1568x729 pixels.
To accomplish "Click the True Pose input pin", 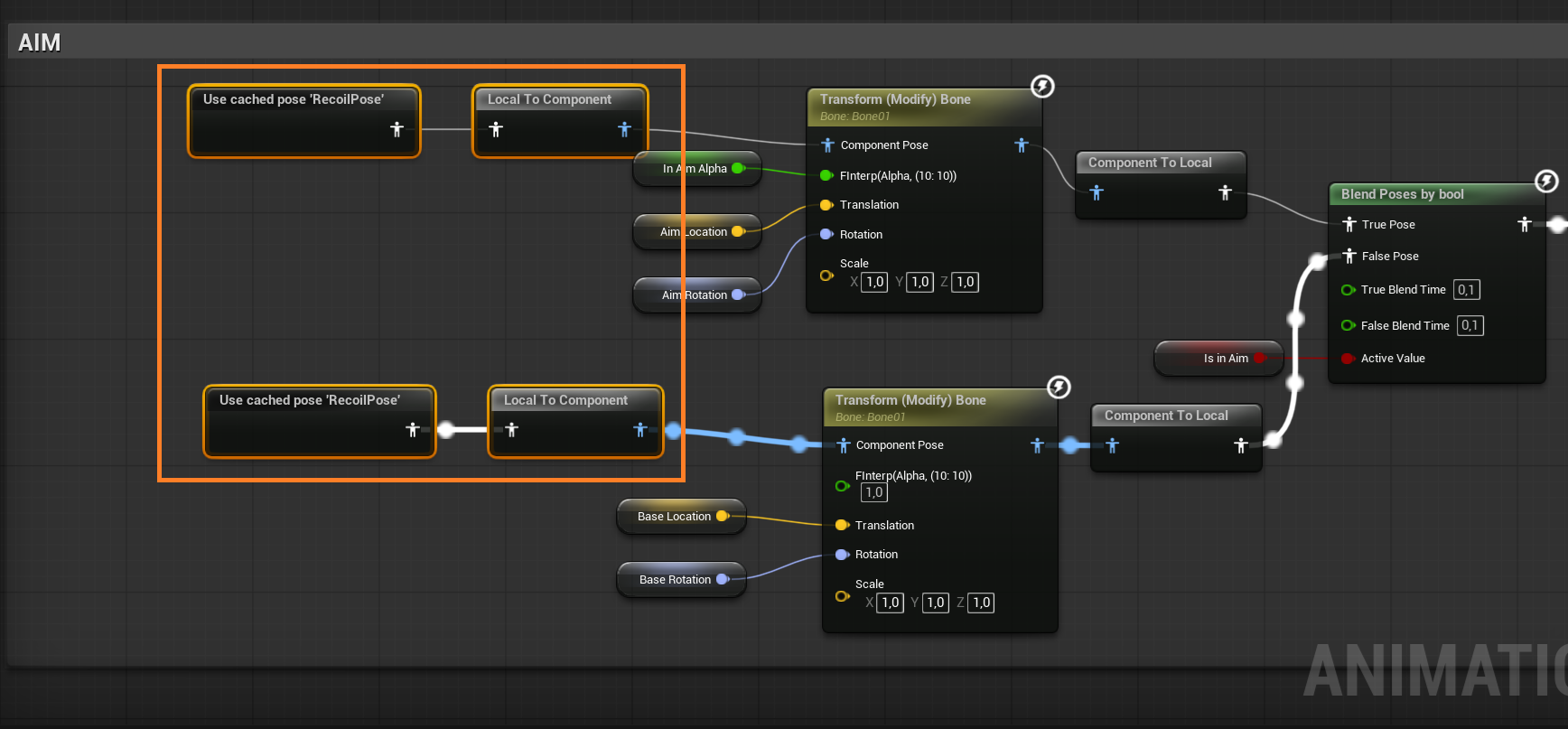I will 1349,224.
